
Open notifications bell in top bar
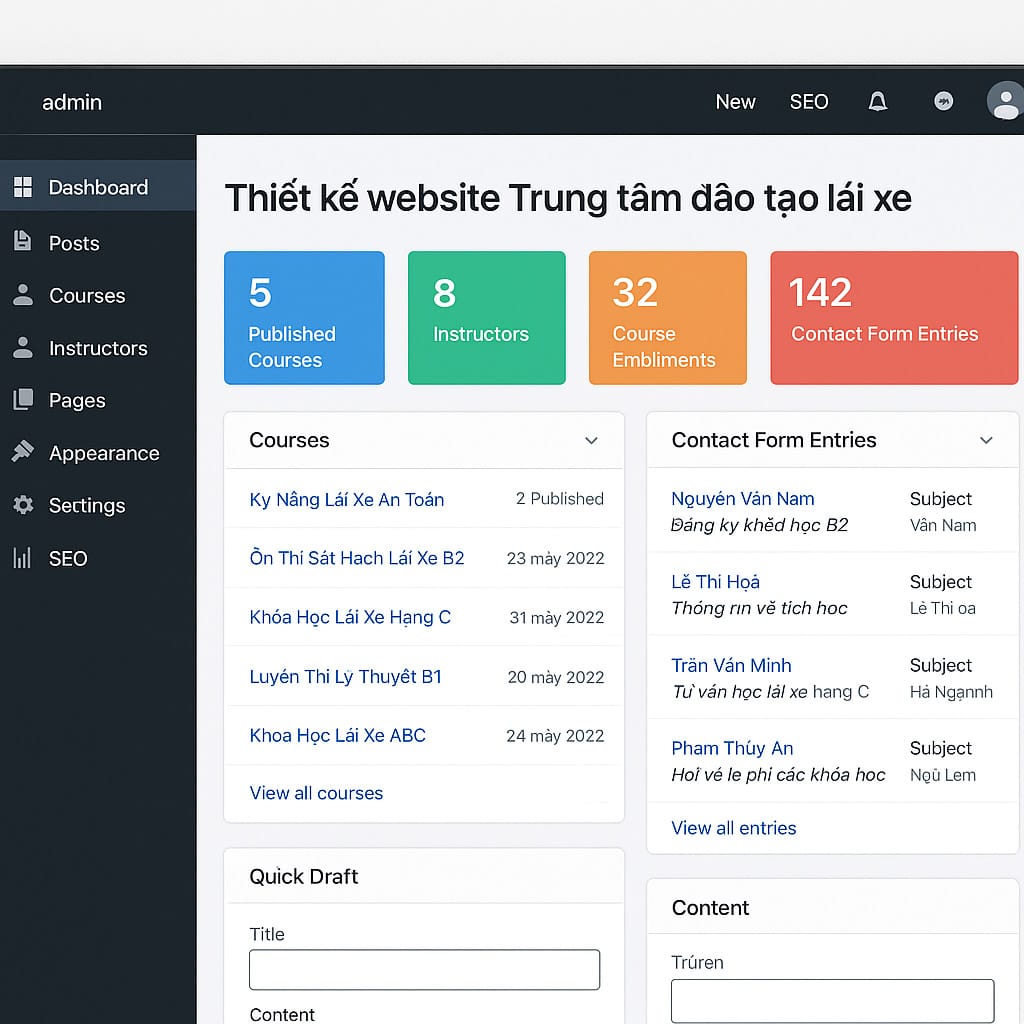pyautogui.click(x=878, y=101)
